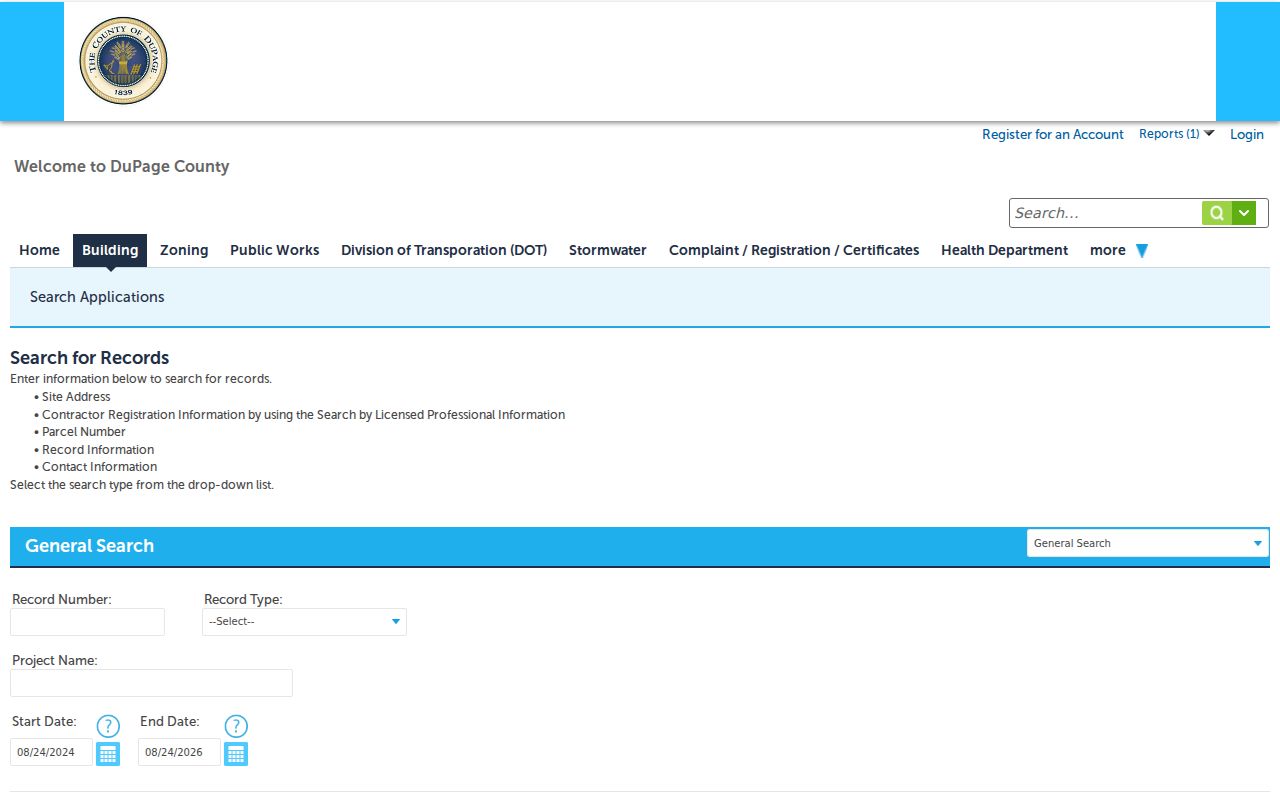Click the Contact Information bullet text
Viewport: 1280px width, 800px height.
pyautogui.click(x=100, y=467)
